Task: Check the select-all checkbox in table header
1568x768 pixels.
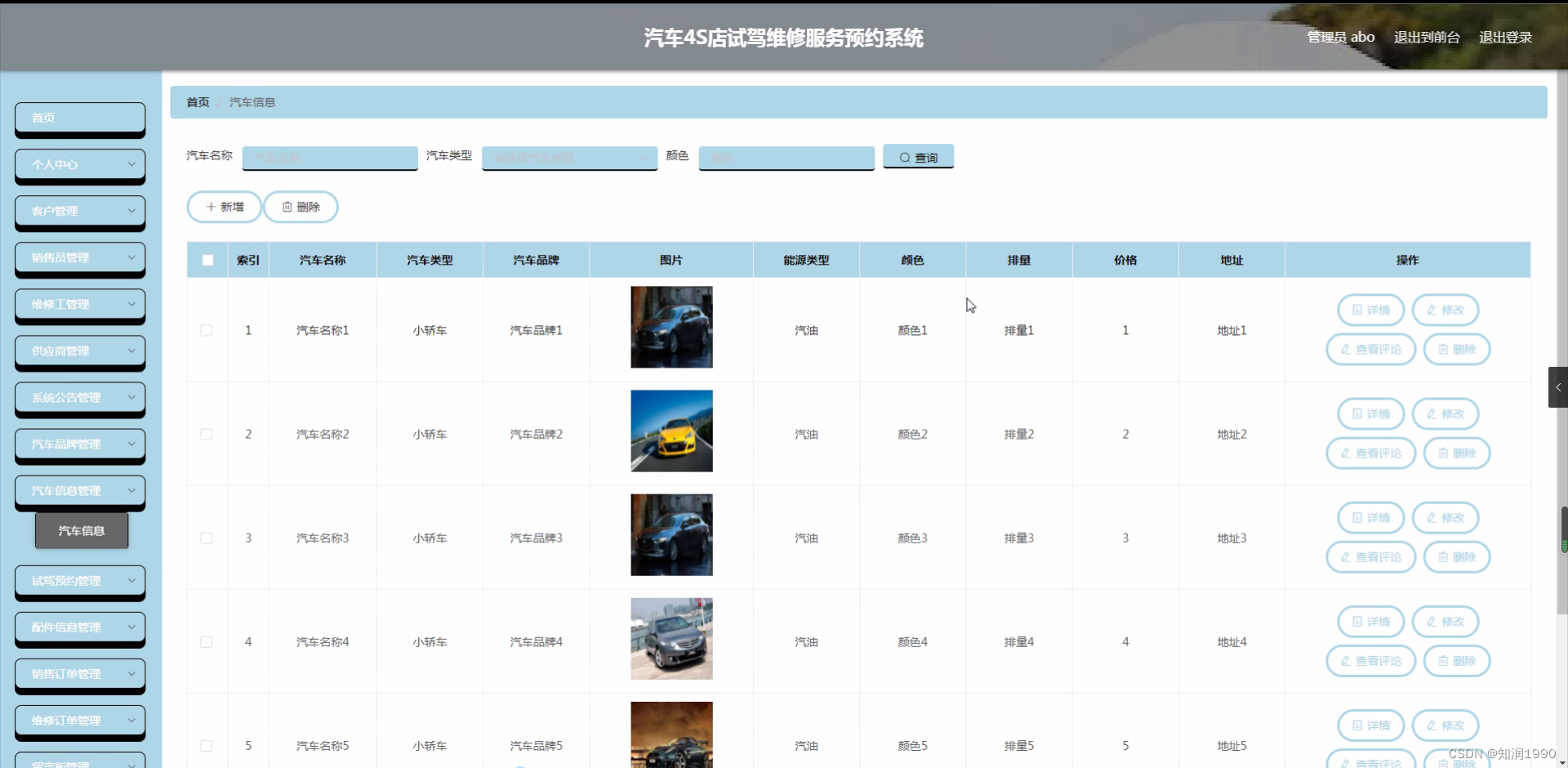Action: [207, 259]
